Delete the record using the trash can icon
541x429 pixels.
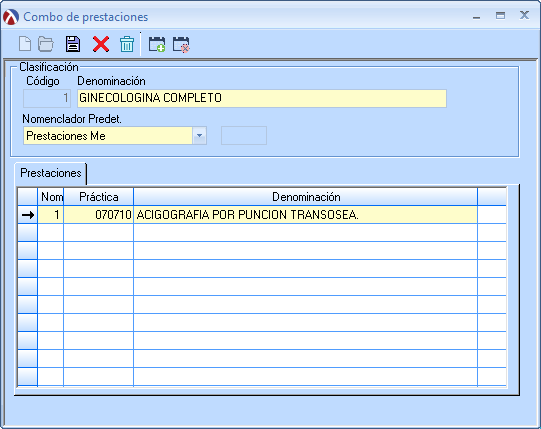[127, 44]
